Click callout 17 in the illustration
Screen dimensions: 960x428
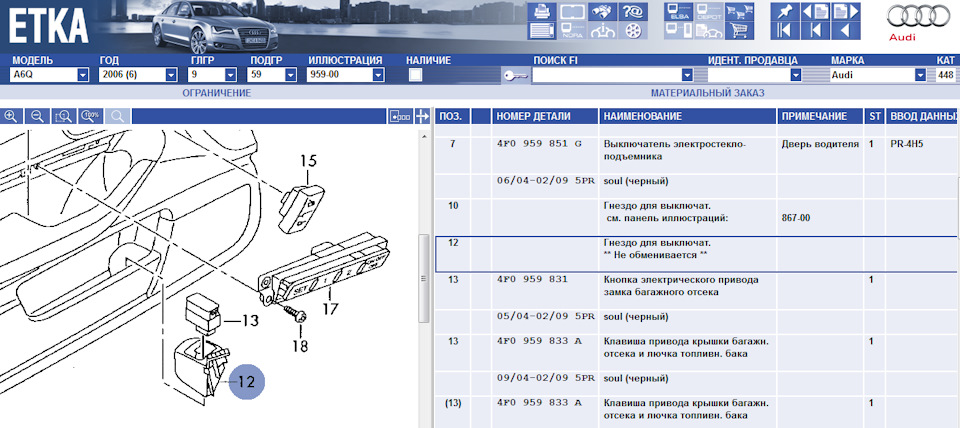pos(330,309)
